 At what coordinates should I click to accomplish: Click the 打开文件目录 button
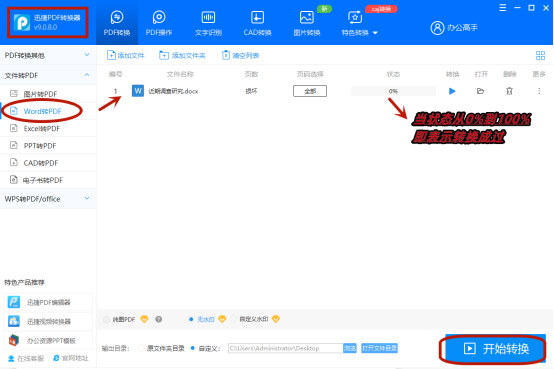click(379, 348)
